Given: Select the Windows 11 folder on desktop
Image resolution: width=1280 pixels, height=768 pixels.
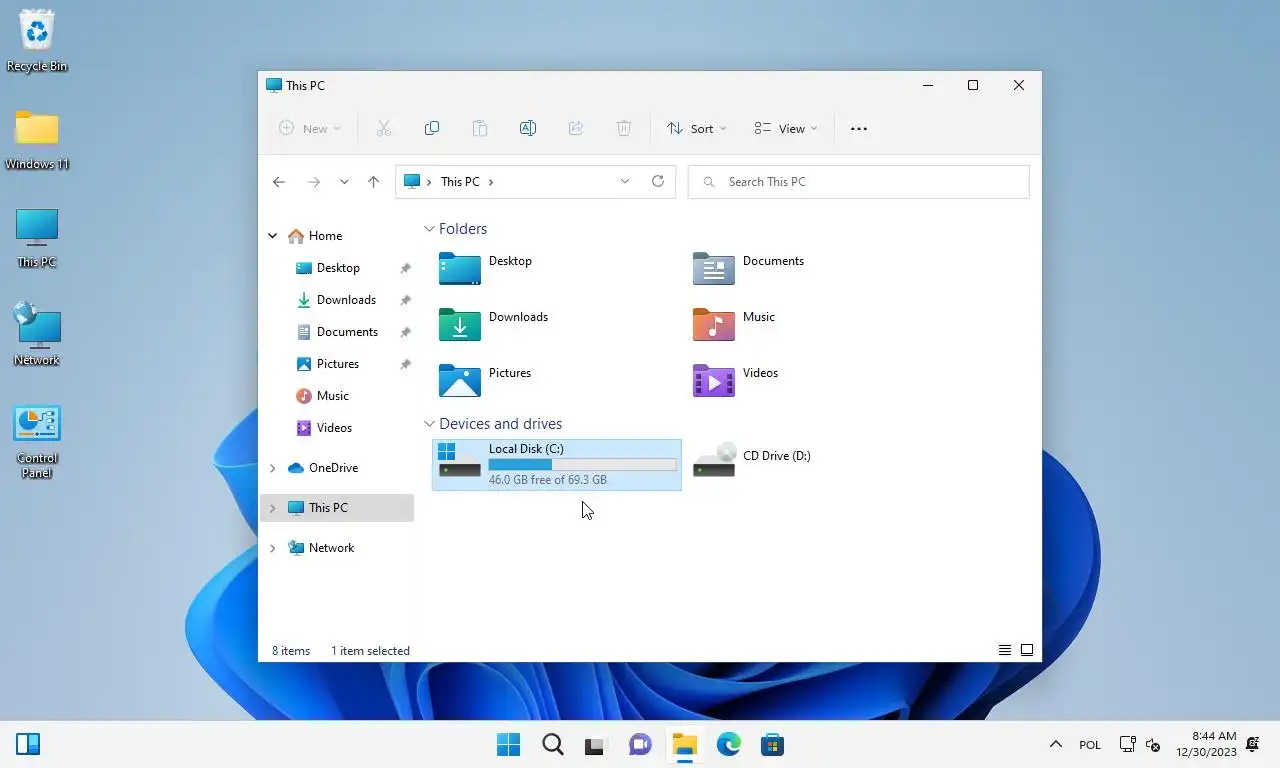Looking at the screenshot, I should (x=37, y=141).
